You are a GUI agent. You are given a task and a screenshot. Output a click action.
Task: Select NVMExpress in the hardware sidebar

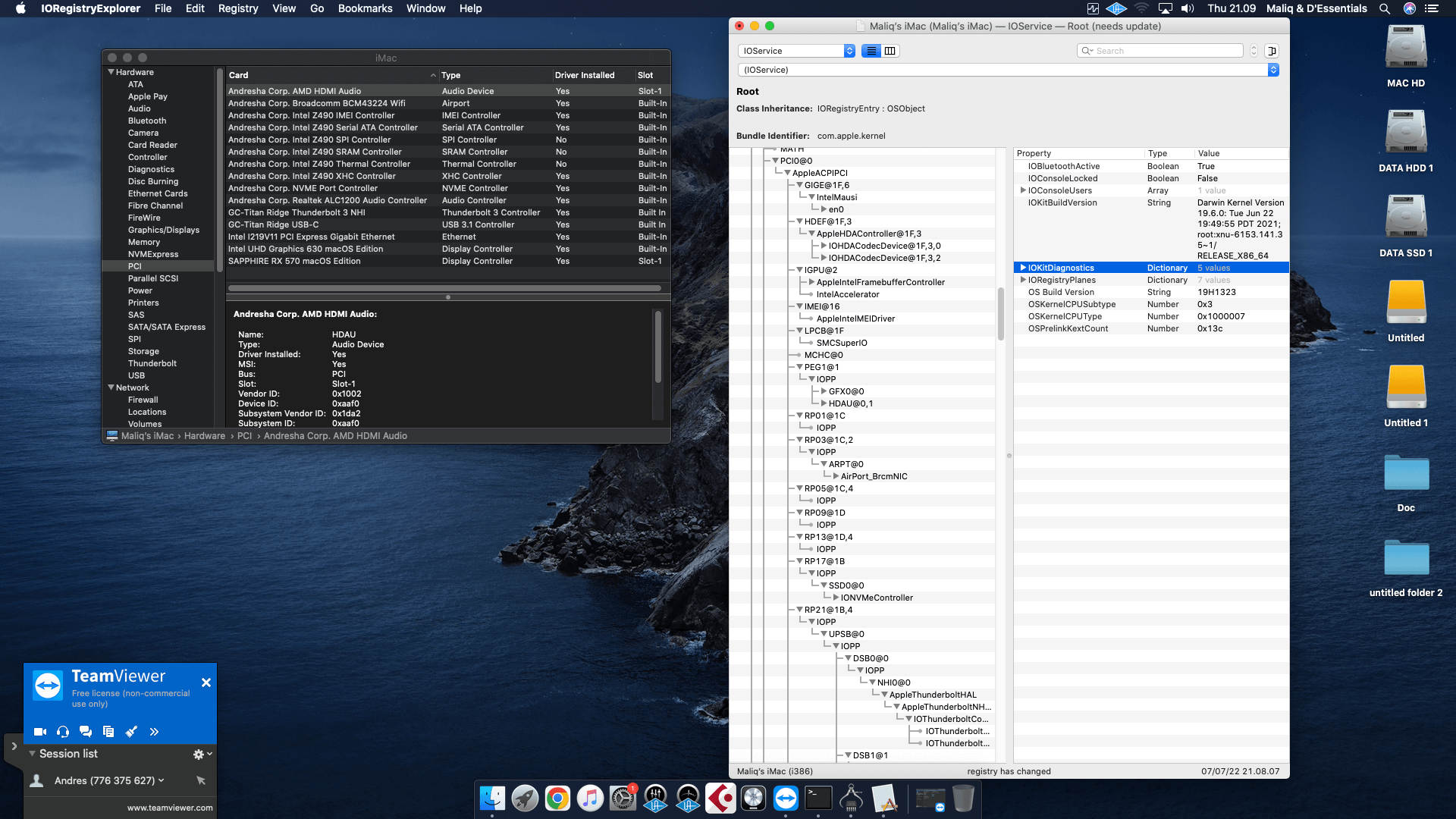point(153,254)
